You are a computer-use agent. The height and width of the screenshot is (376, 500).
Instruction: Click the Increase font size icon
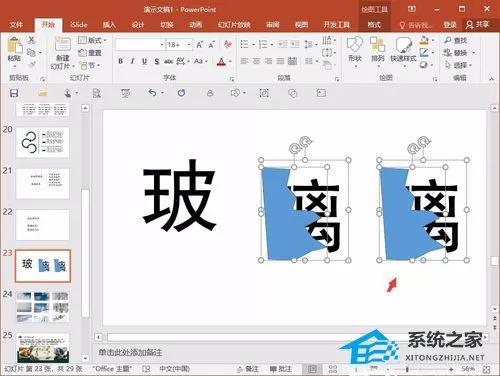coord(199,45)
